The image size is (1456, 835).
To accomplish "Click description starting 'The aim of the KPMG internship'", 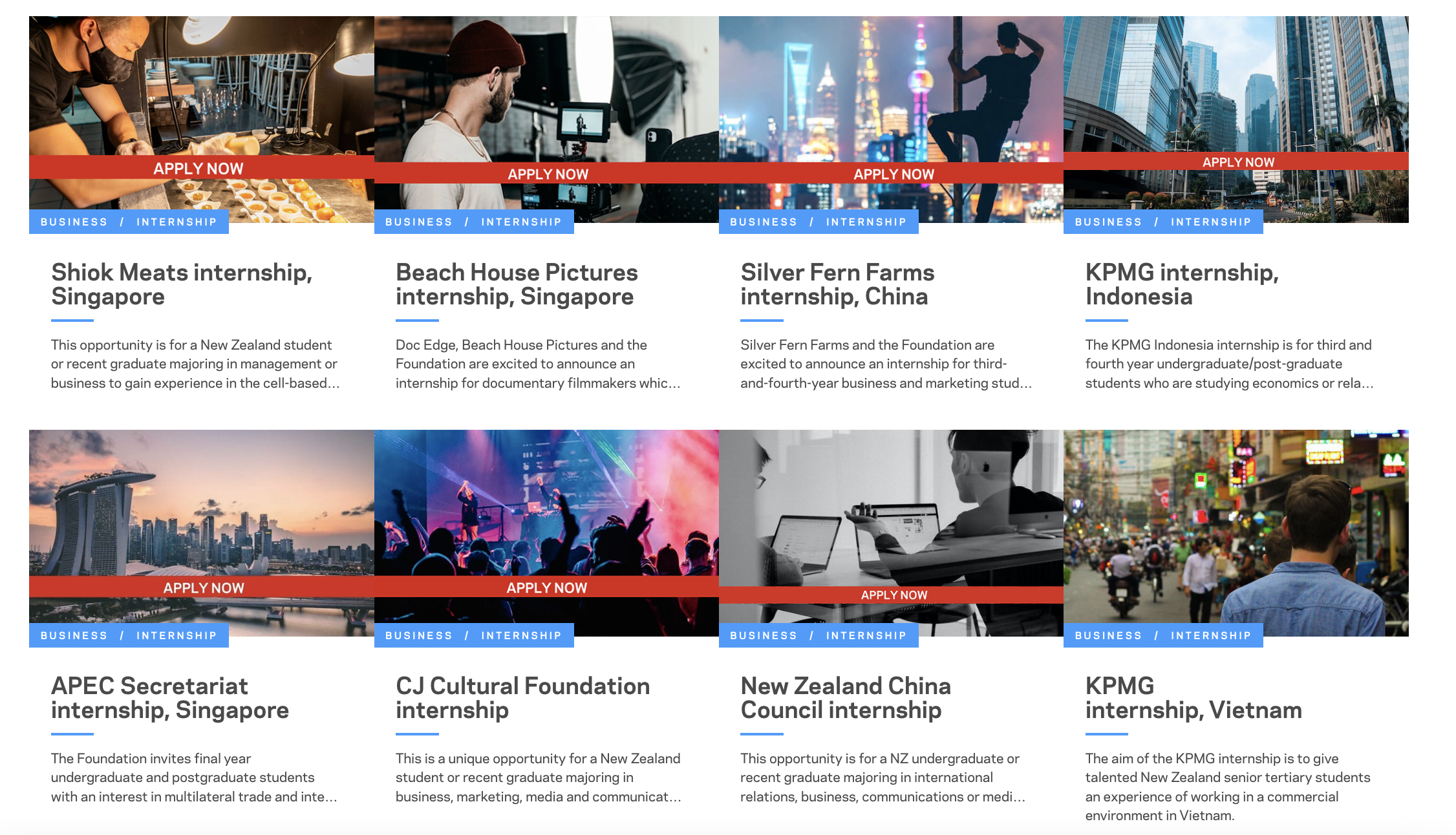I will tap(1228, 787).
